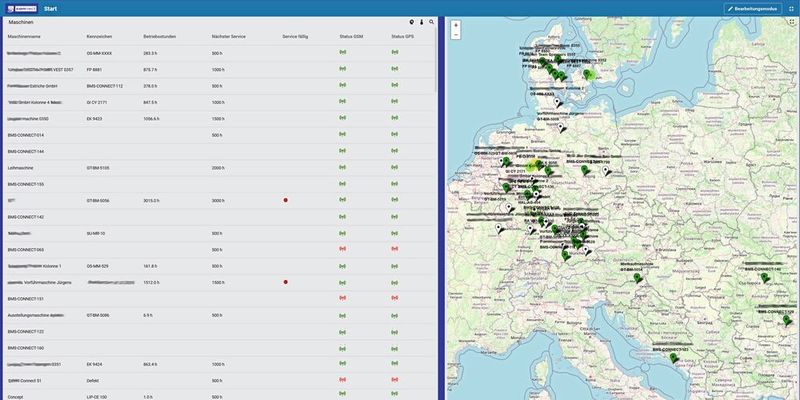Click the Bearbeitungsmodus button

753,9
